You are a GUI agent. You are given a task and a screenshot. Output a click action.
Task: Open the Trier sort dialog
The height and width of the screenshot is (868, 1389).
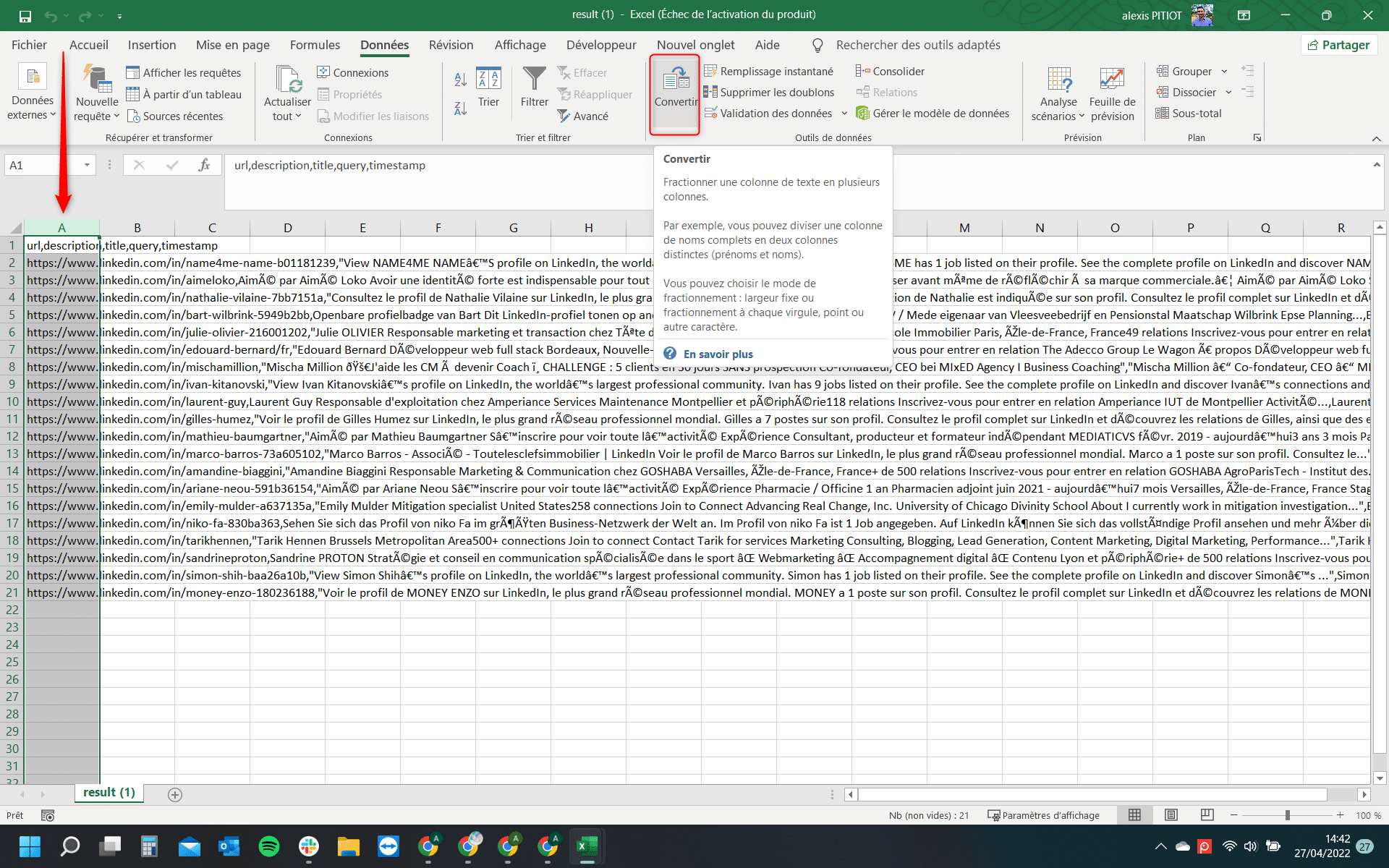click(x=488, y=87)
